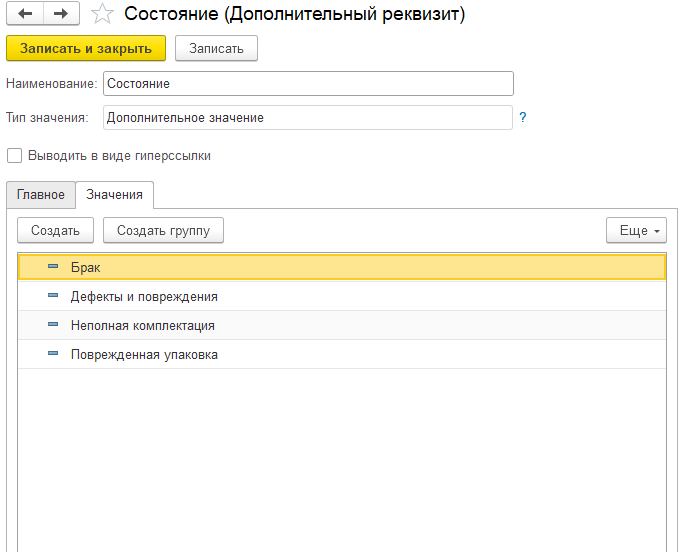This screenshot has height=552, width=696.
Task: Select the Неполная комплектация row
Action: 342,325
